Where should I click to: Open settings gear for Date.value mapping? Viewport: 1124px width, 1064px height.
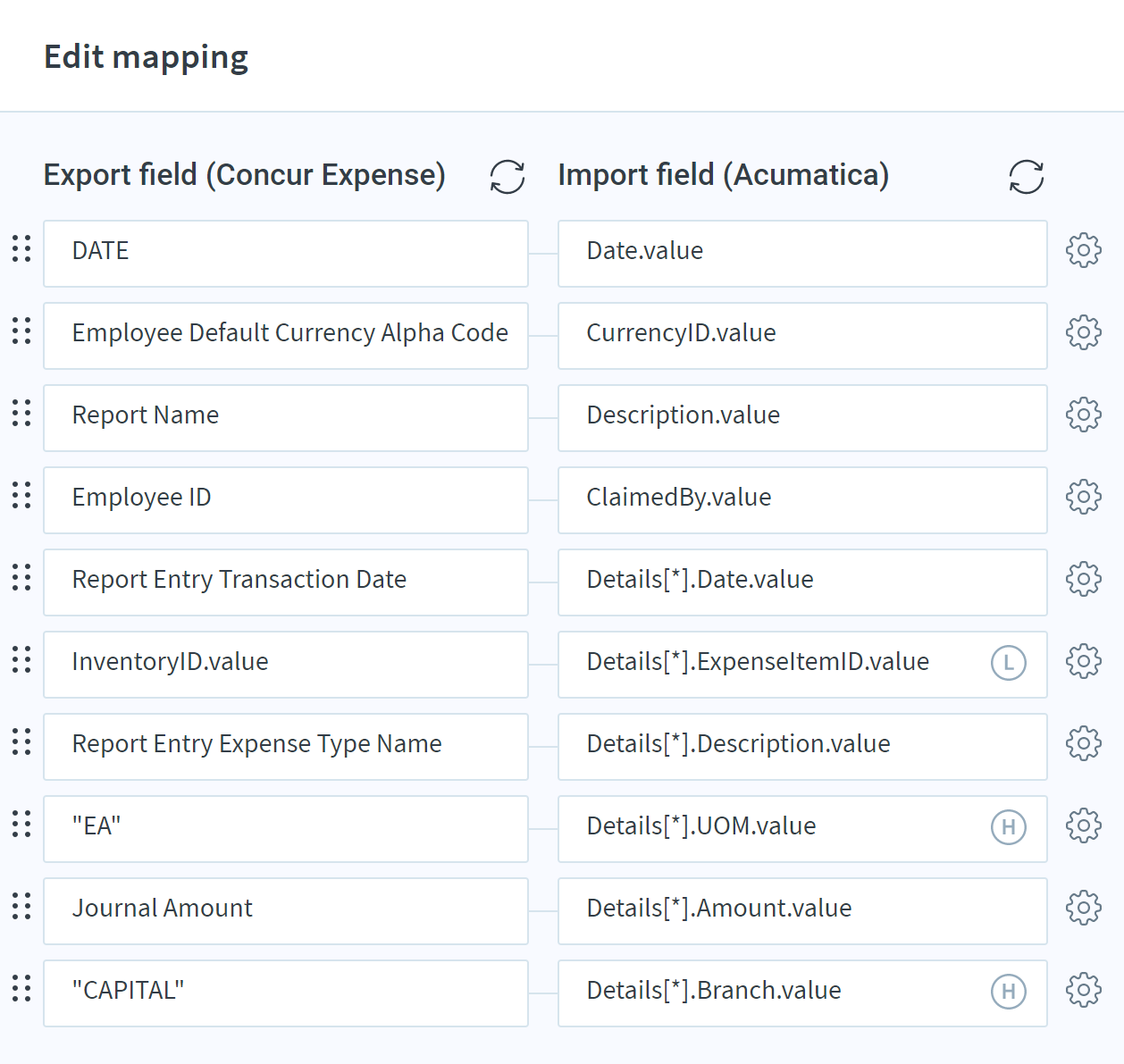1084,251
